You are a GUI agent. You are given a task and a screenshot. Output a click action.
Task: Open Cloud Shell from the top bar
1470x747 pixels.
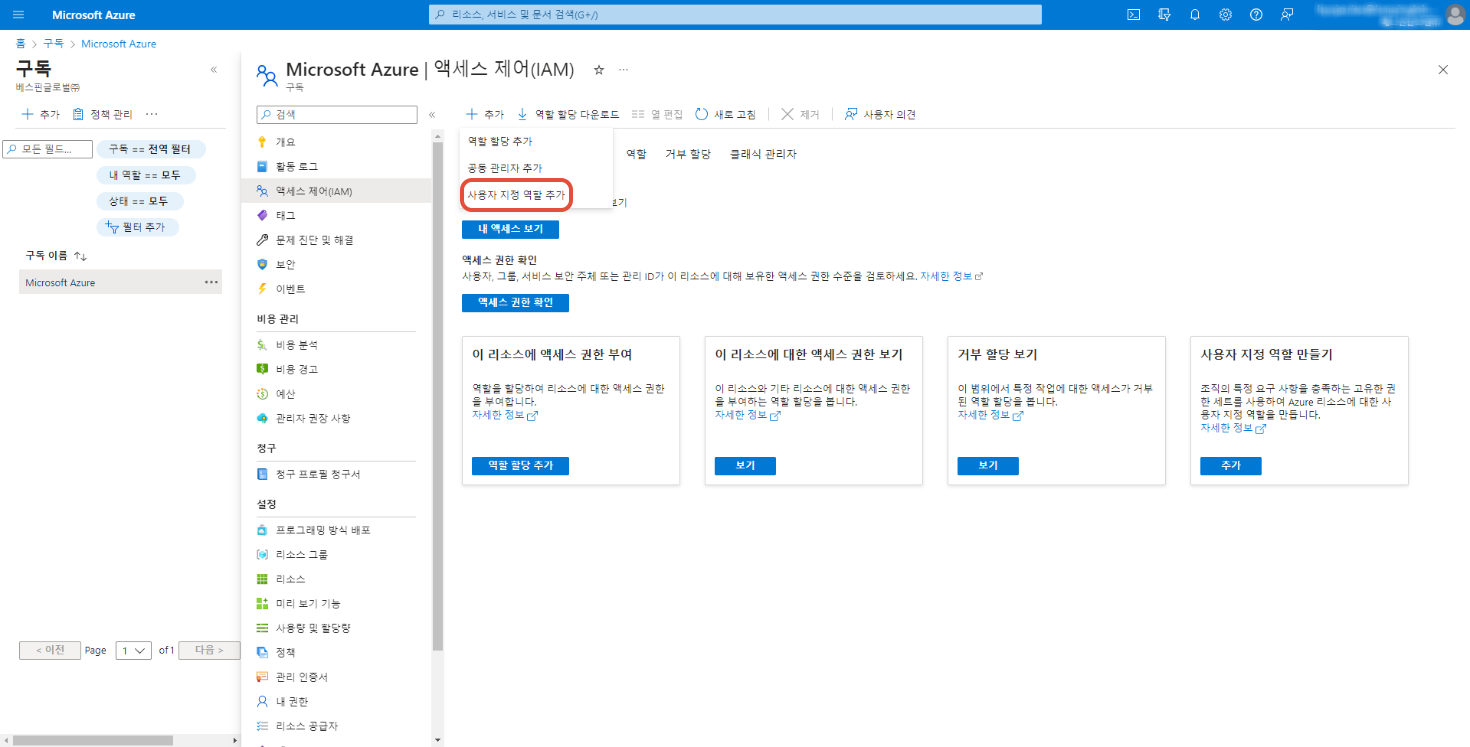(x=1133, y=15)
